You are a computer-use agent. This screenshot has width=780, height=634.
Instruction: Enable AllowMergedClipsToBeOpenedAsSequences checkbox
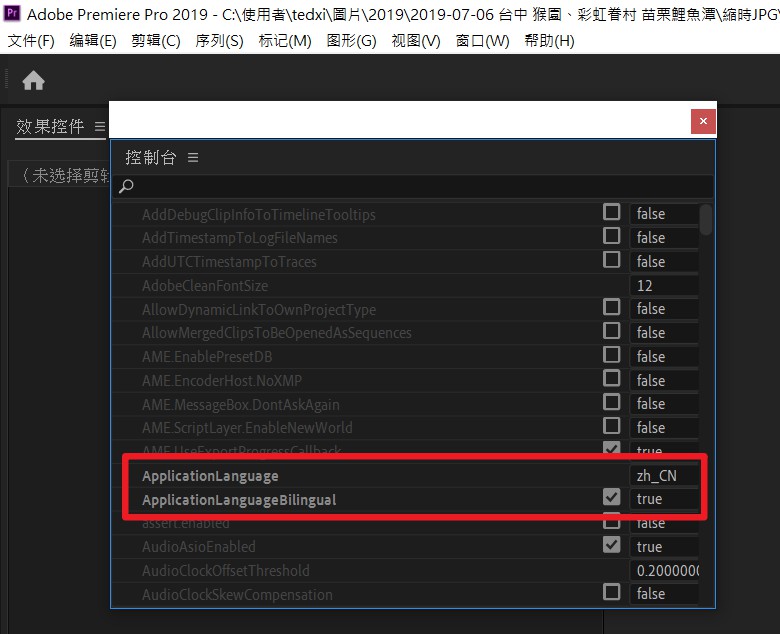point(611,331)
